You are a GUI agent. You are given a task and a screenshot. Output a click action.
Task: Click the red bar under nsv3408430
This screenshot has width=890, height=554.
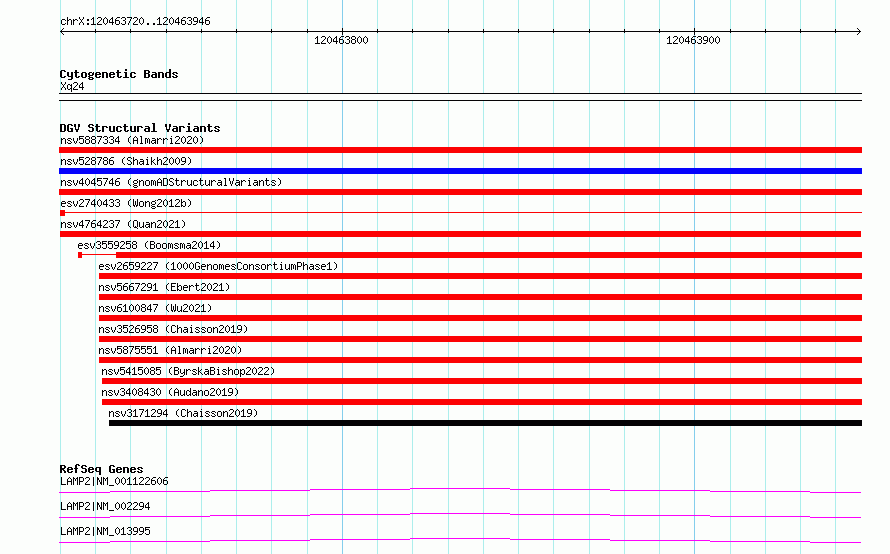pos(482,402)
